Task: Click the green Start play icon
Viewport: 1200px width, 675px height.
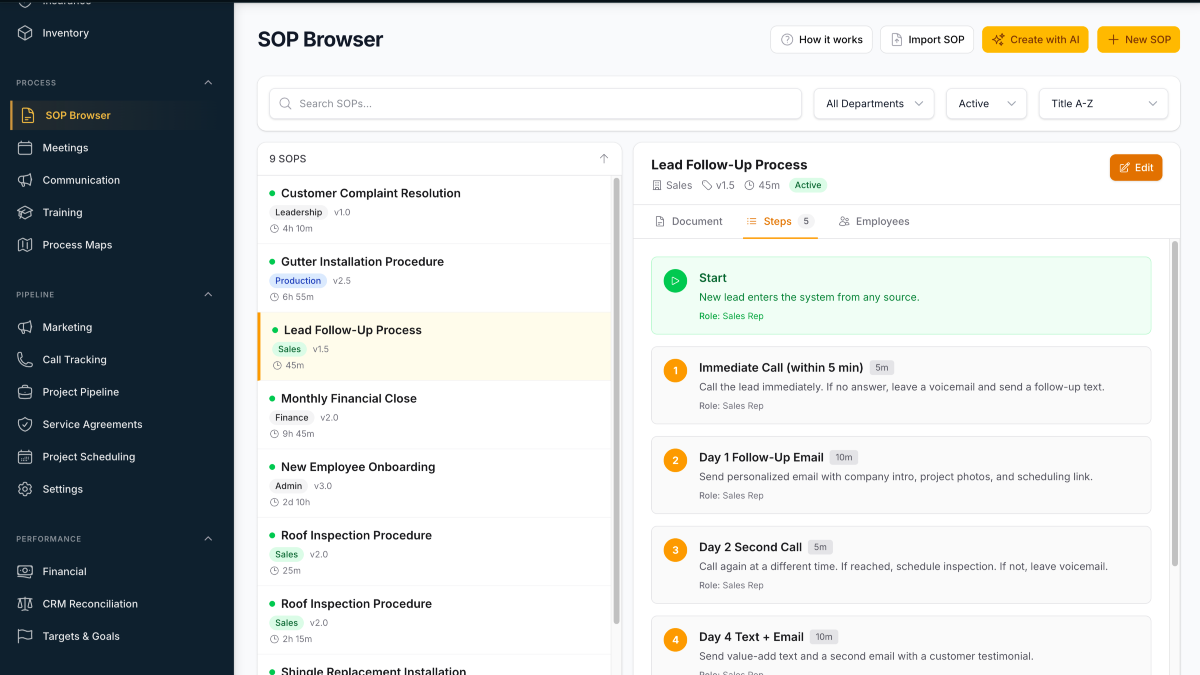Action: [674, 281]
